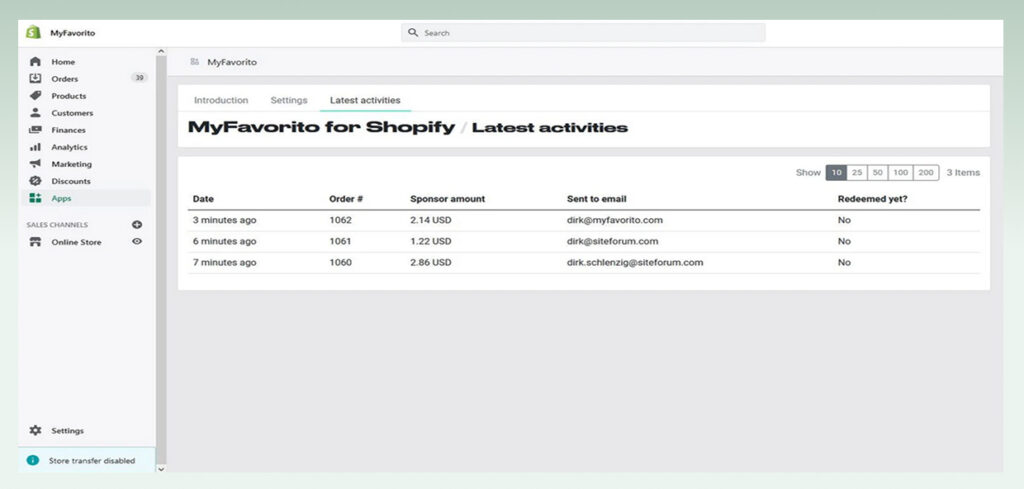Screen dimensions: 1024x489
Task: Click the search magnifier icon
Action: tap(413, 33)
